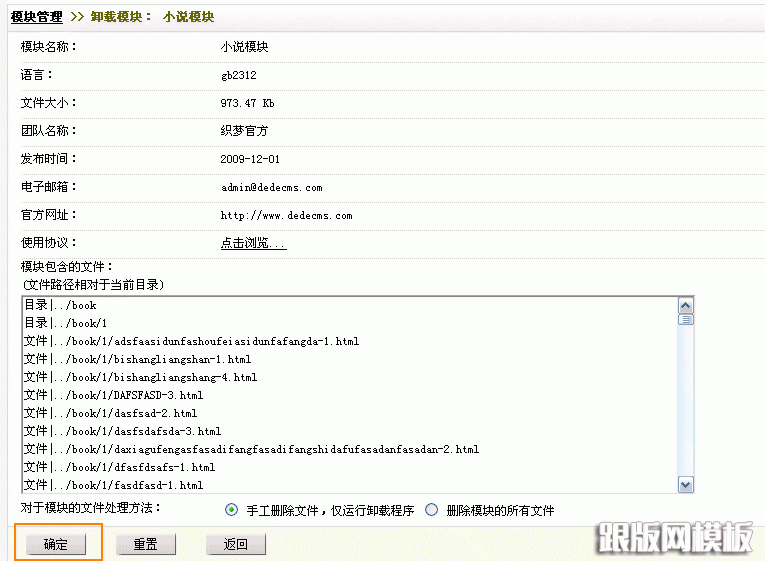Click the file list scrollbar thumb
Screen dimensions: 765x561
click(685, 320)
